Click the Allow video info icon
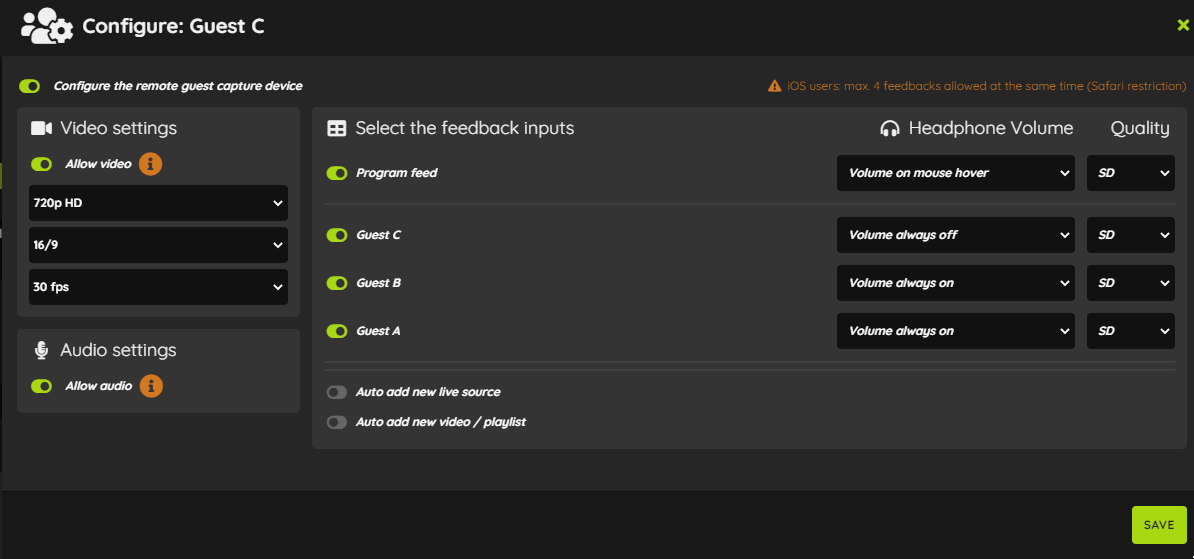 151,164
